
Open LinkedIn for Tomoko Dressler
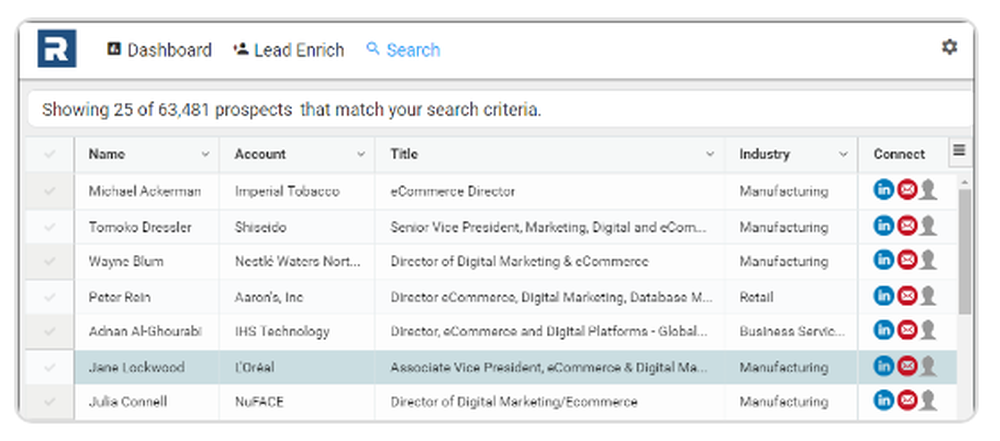(883, 226)
